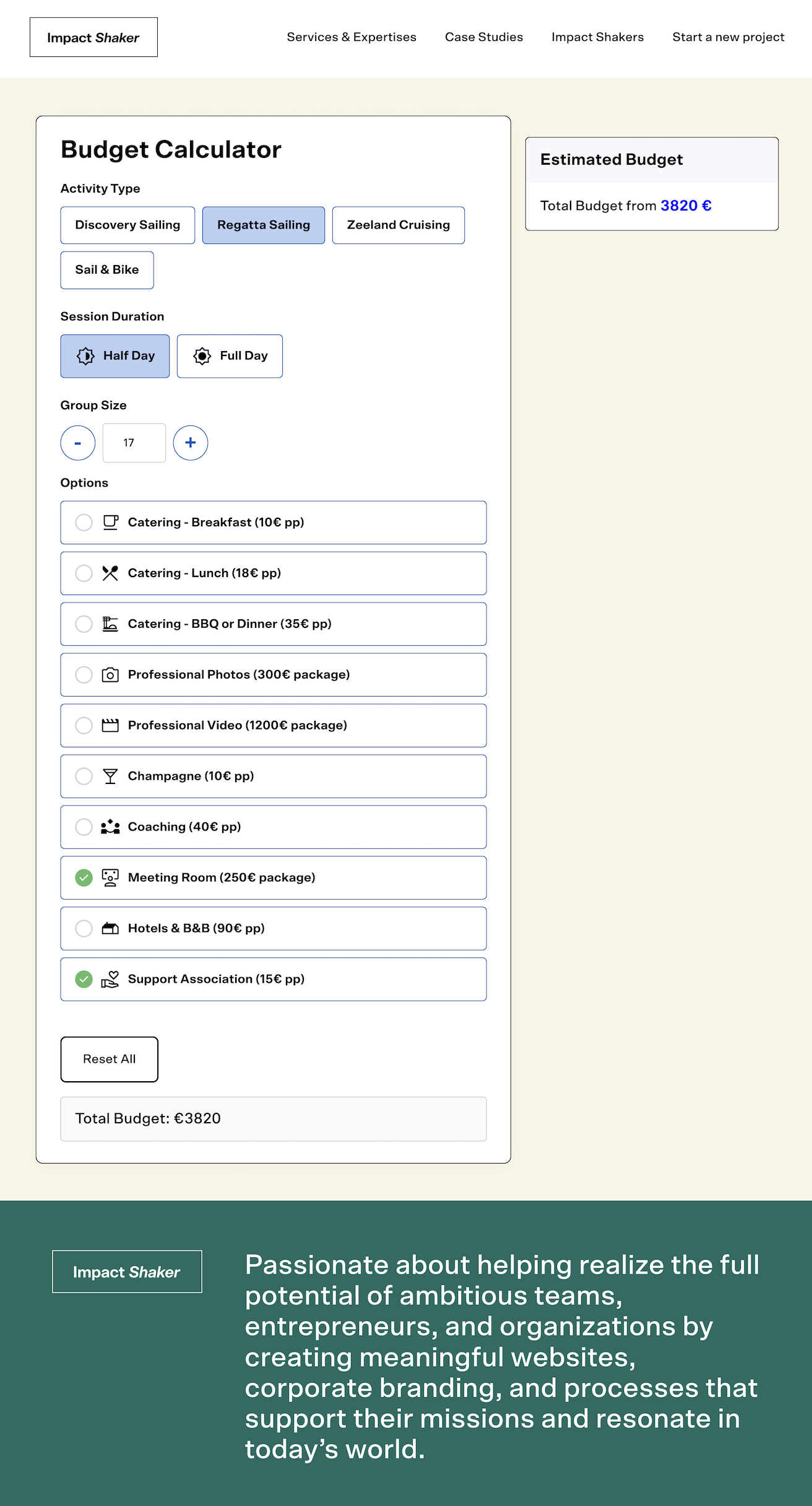Select the Full Day session duration
The width and height of the screenshot is (812, 1506).
[230, 356]
